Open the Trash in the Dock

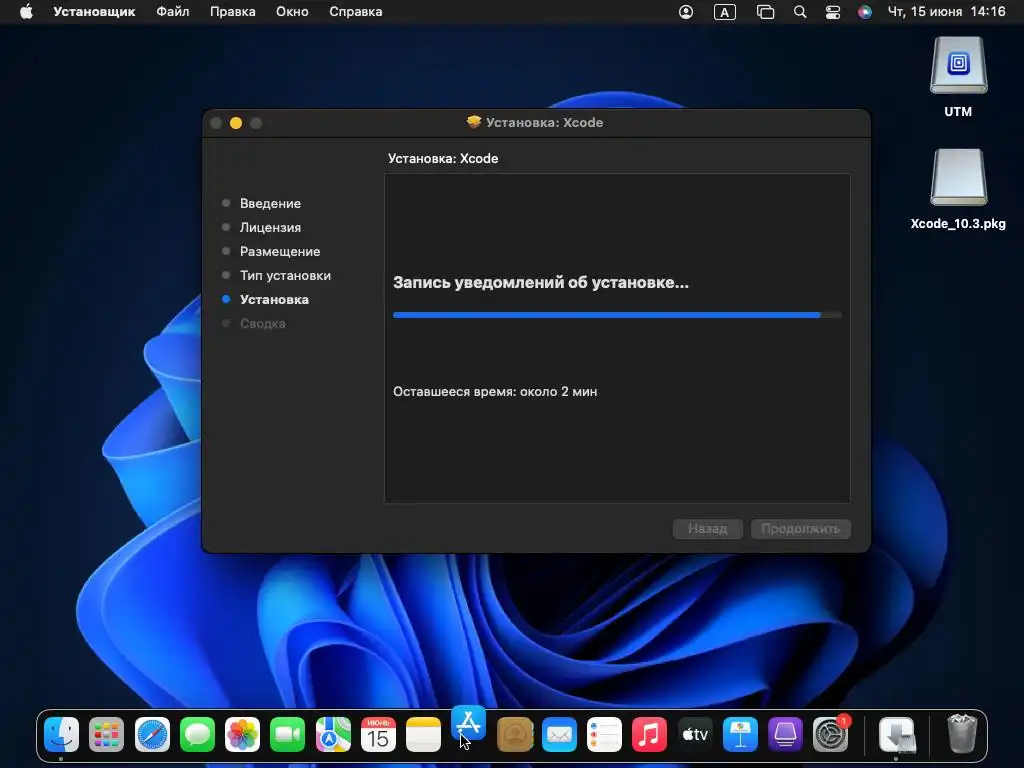click(x=962, y=735)
